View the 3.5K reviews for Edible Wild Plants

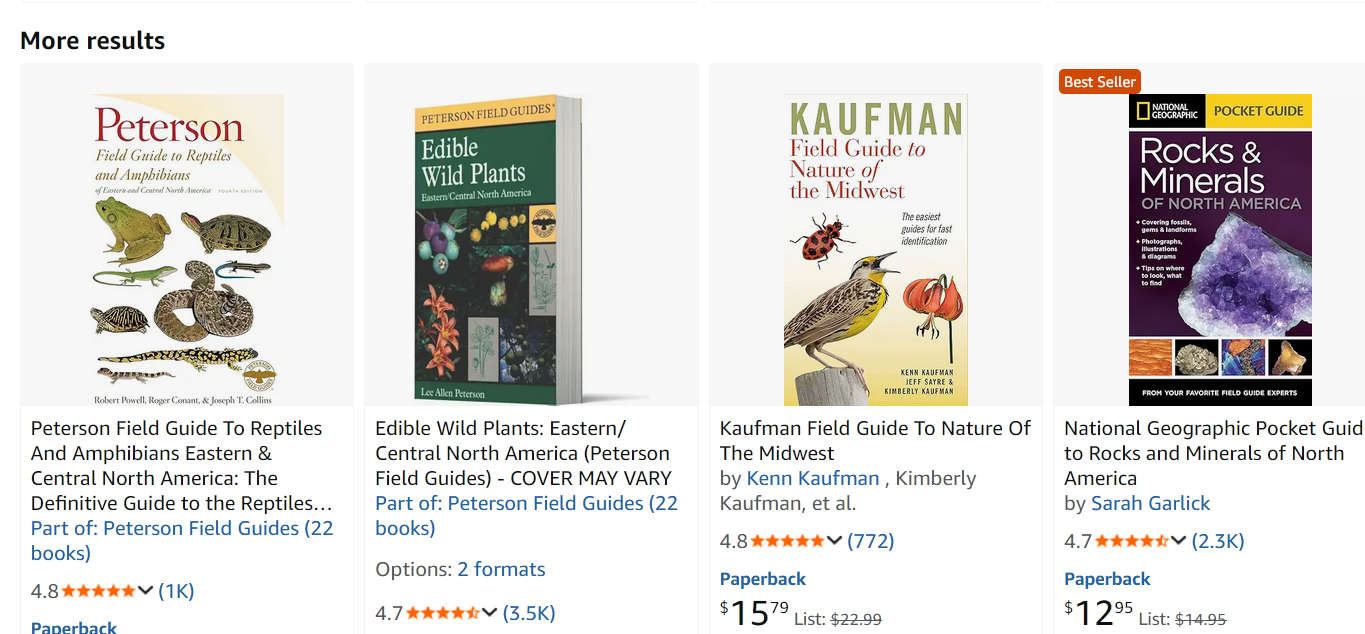click(529, 613)
